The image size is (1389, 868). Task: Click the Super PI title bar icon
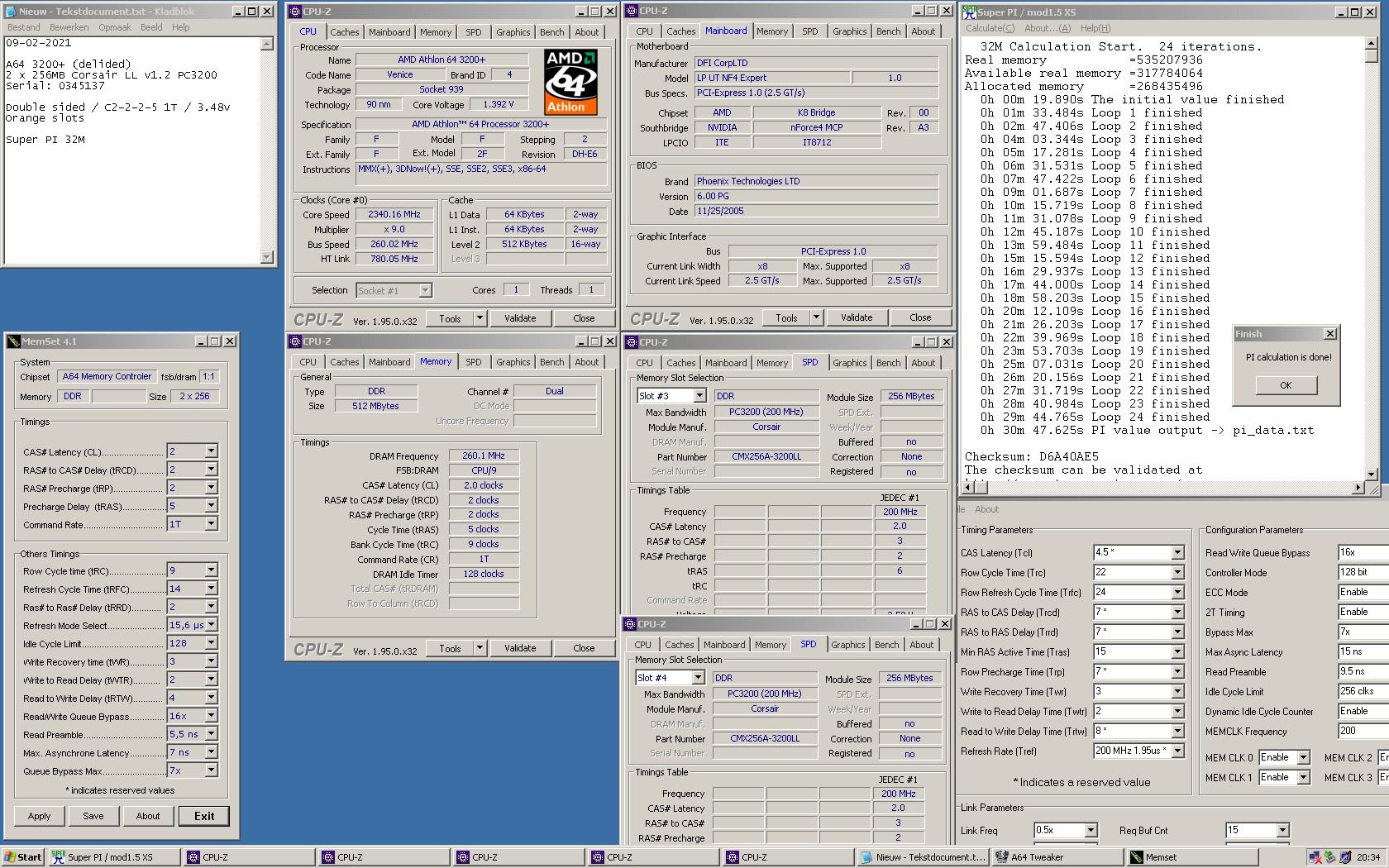coord(970,12)
